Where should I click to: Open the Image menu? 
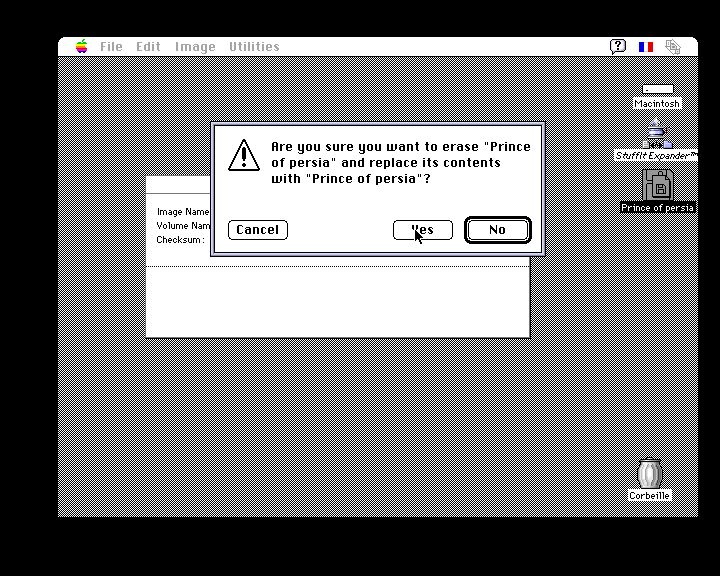pyautogui.click(x=195, y=47)
